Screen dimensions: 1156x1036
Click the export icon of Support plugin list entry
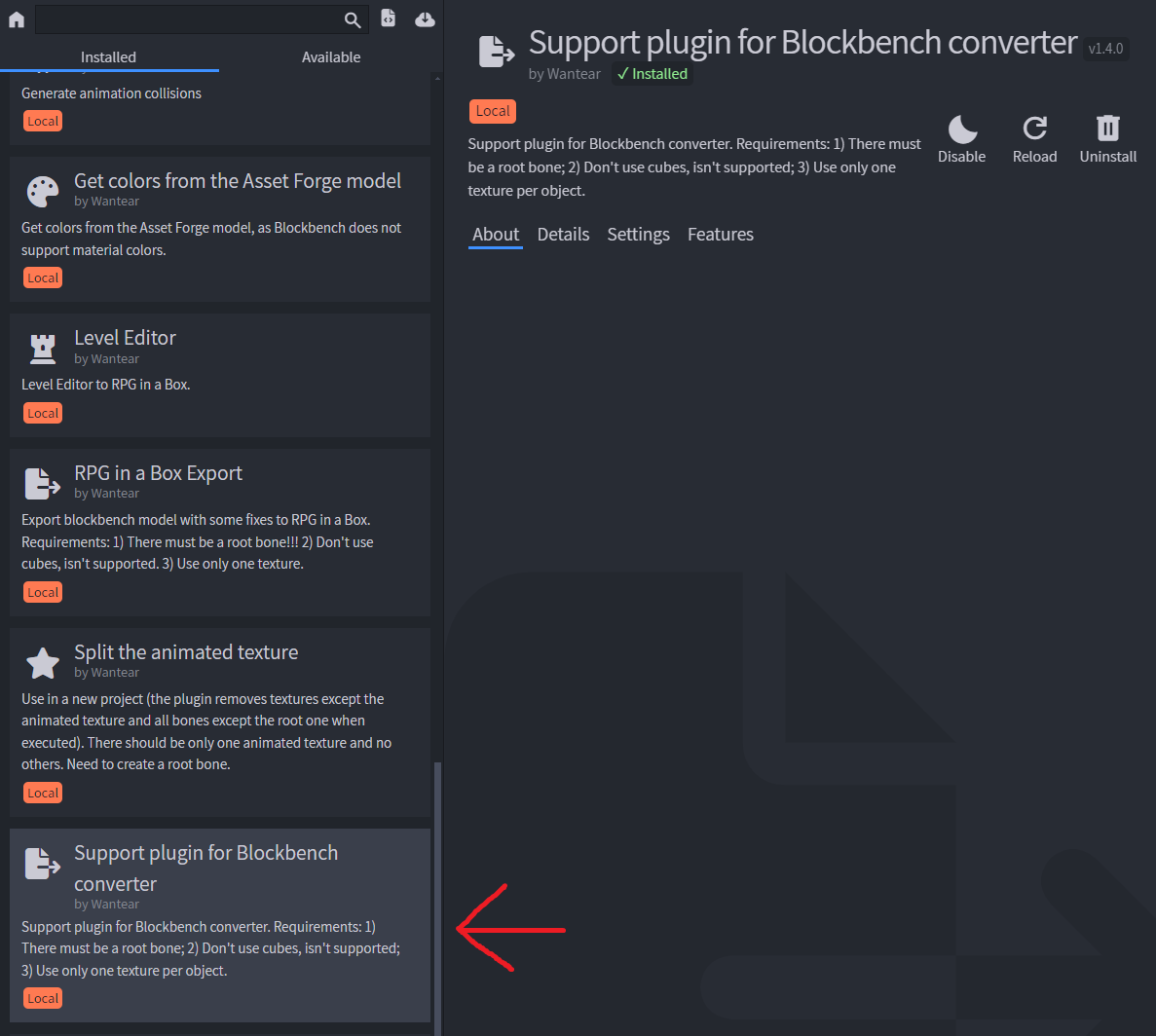coord(43,864)
